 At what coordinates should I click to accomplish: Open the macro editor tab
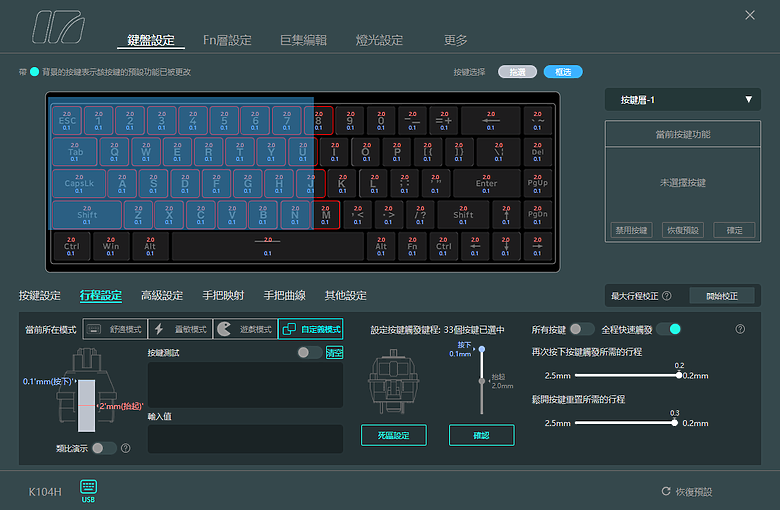[x=303, y=40]
